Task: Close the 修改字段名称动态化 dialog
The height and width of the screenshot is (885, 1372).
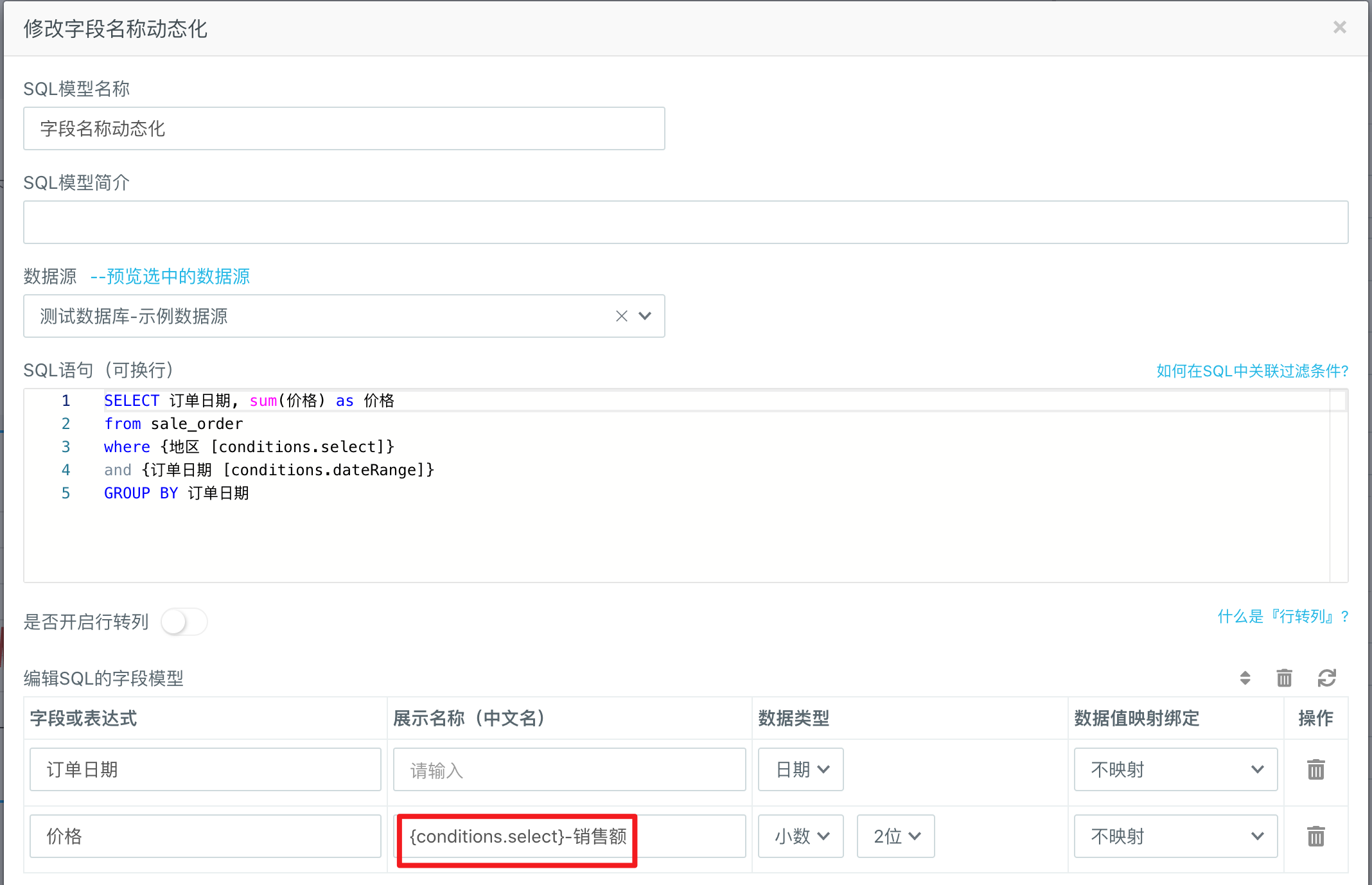Action: click(1339, 28)
